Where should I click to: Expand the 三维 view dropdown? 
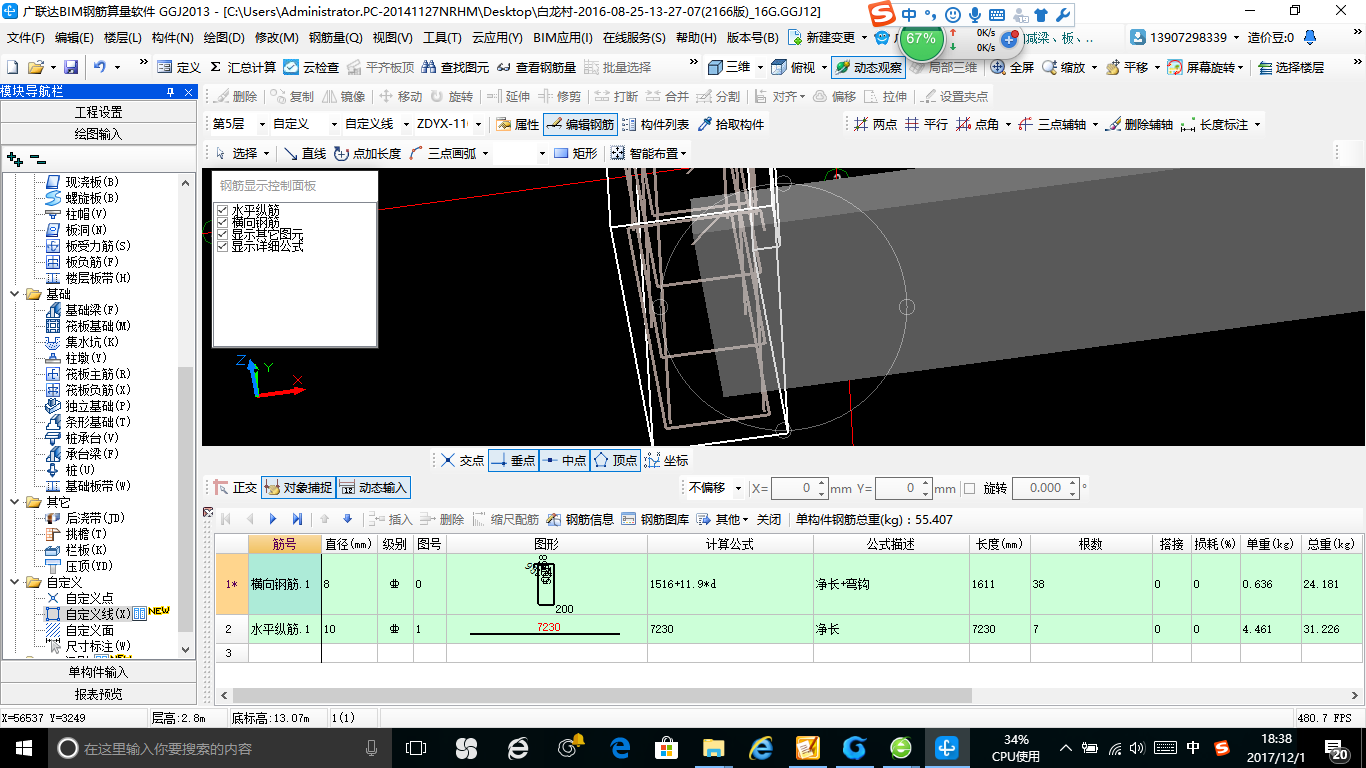(x=761, y=67)
